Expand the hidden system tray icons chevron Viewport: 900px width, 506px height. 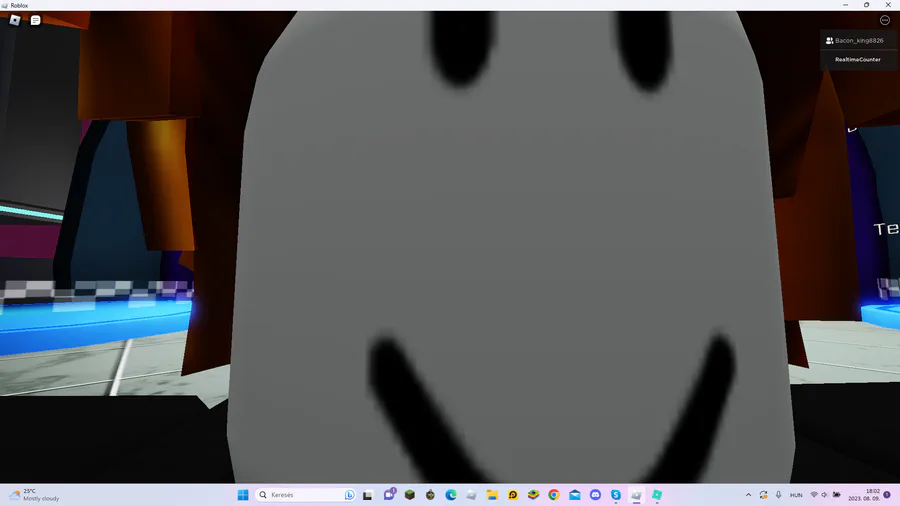point(748,495)
